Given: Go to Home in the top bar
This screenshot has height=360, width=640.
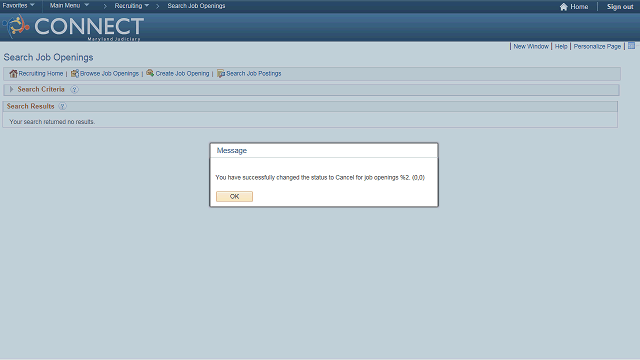Looking at the screenshot, I should [x=579, y=7].
